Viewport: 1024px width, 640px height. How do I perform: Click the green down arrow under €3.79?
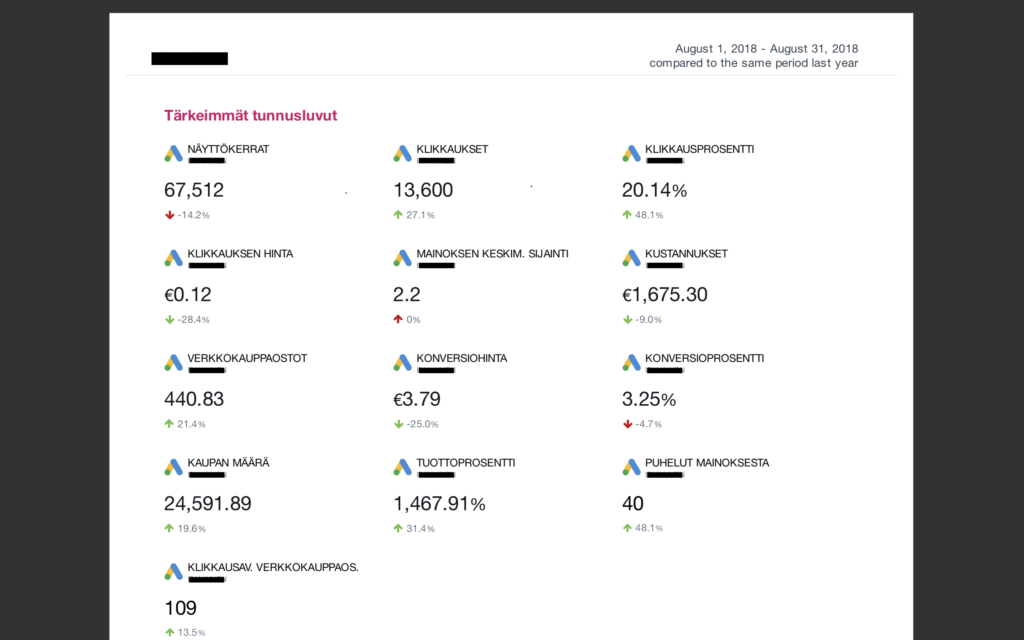click(398, 424)
